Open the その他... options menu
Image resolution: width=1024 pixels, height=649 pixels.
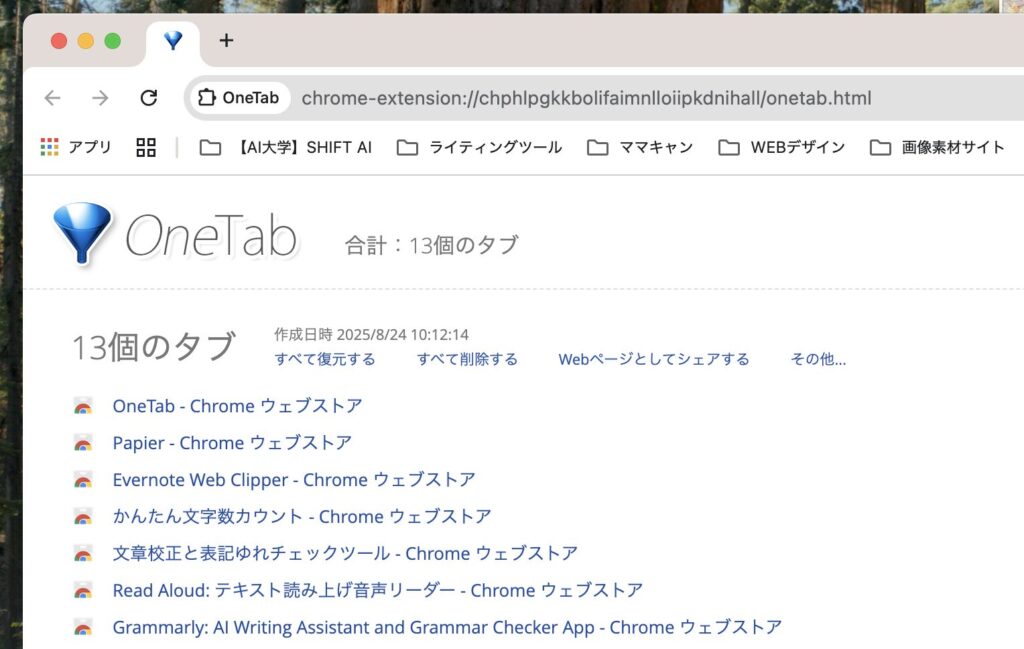(818, 359)
